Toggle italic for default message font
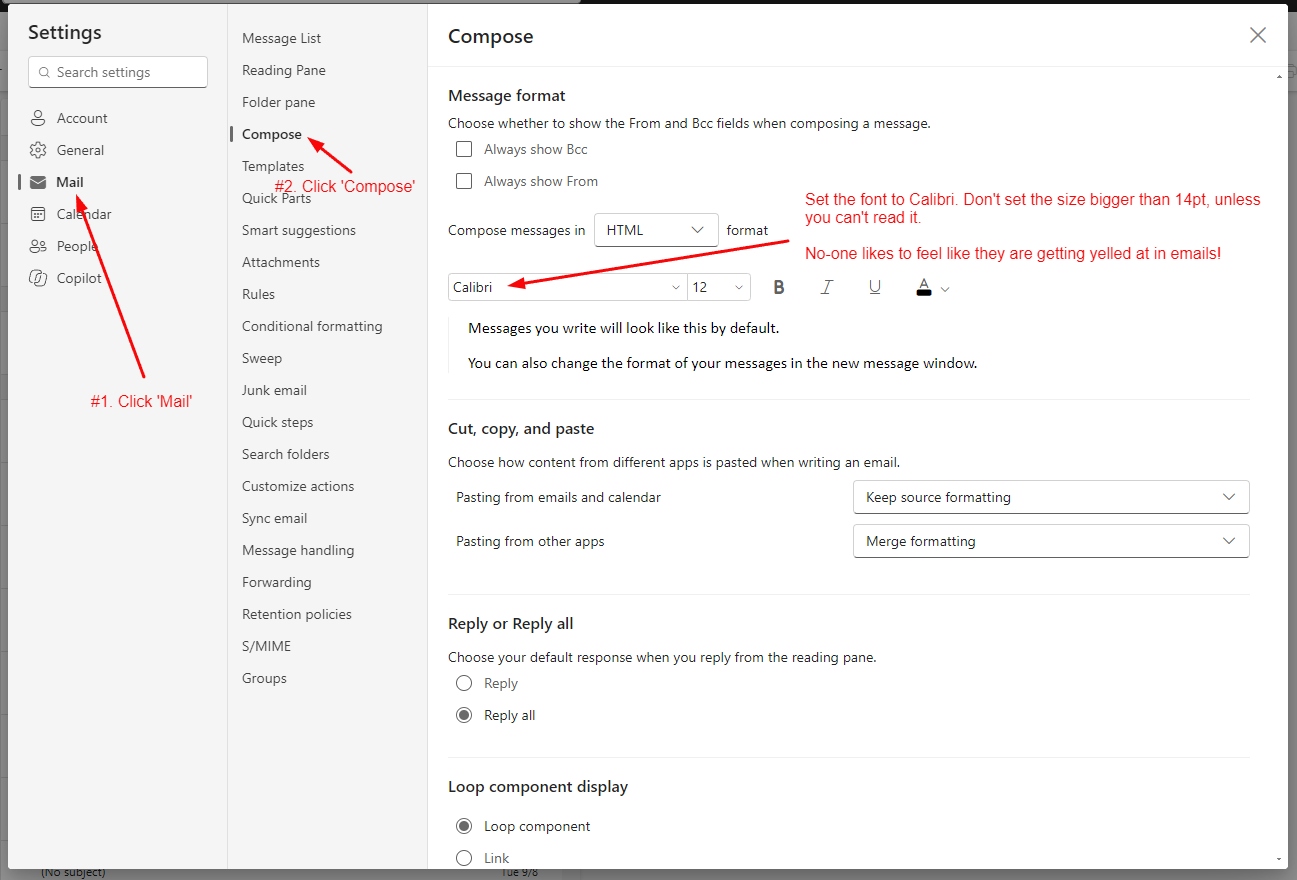This screenshot has height=880, width=1297. [827, 287]
